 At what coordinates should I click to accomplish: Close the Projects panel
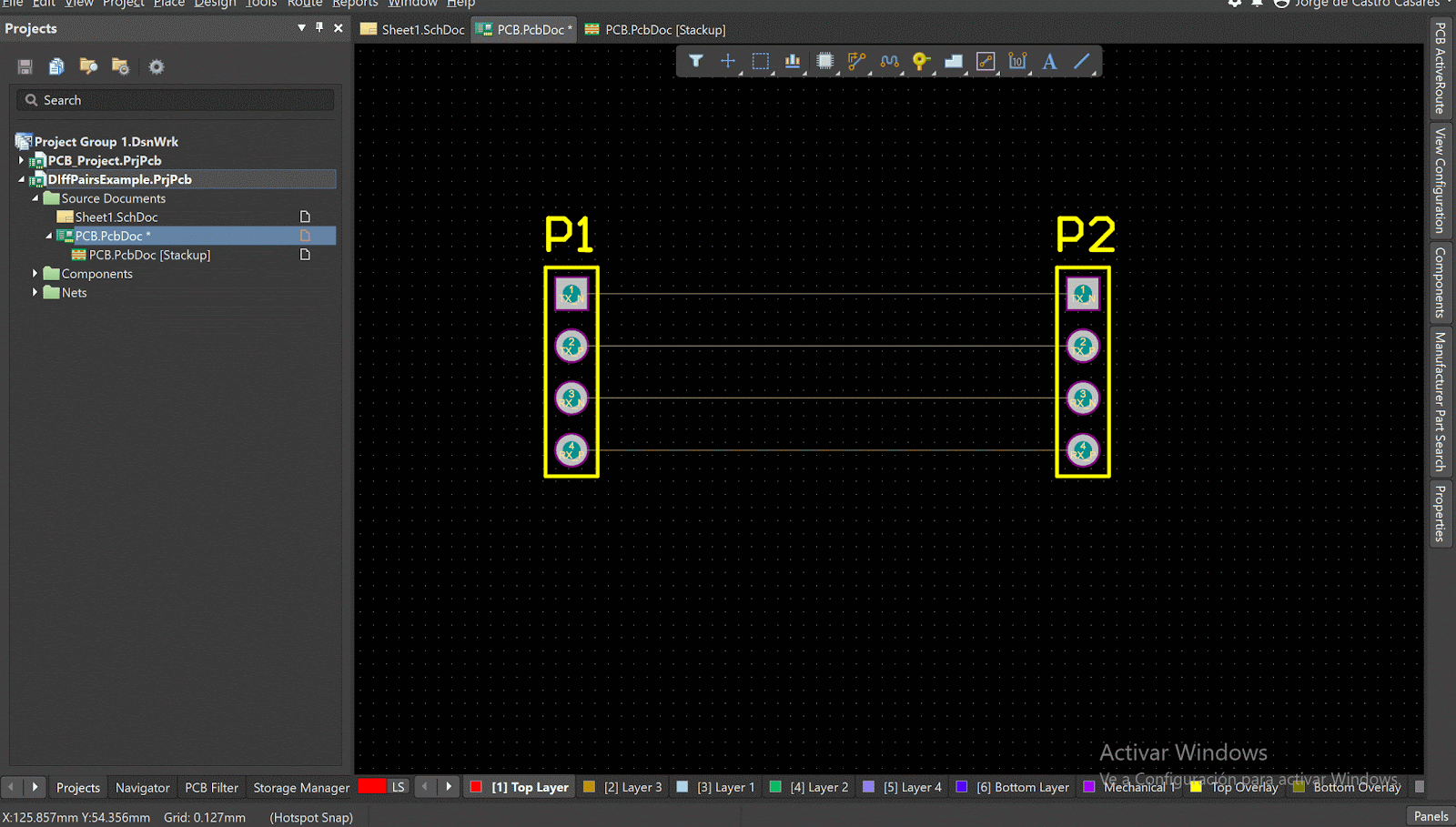point(339,28)
